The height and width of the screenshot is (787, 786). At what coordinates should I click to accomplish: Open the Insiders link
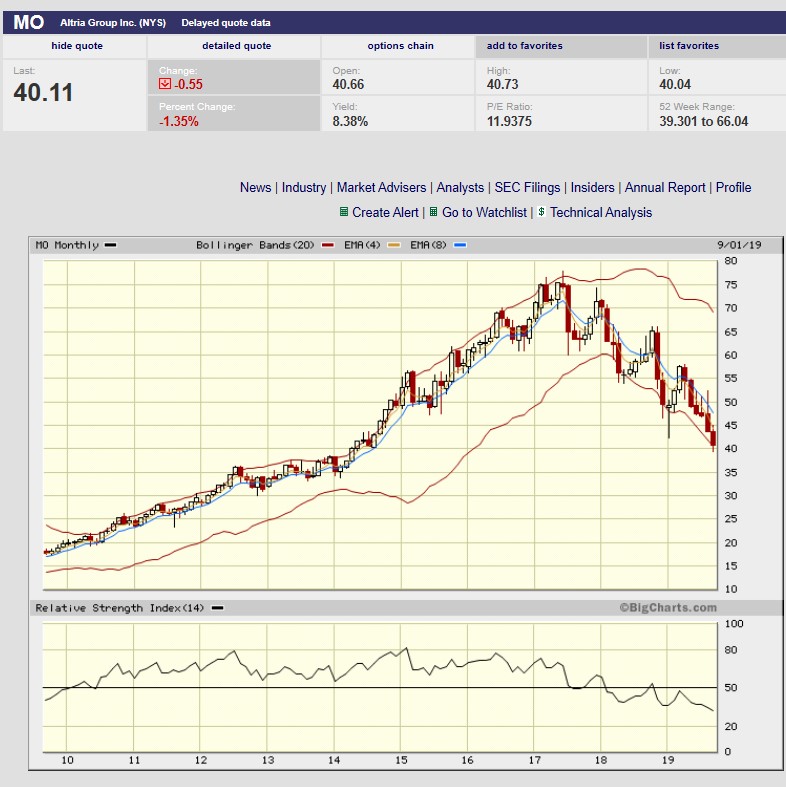593,188
